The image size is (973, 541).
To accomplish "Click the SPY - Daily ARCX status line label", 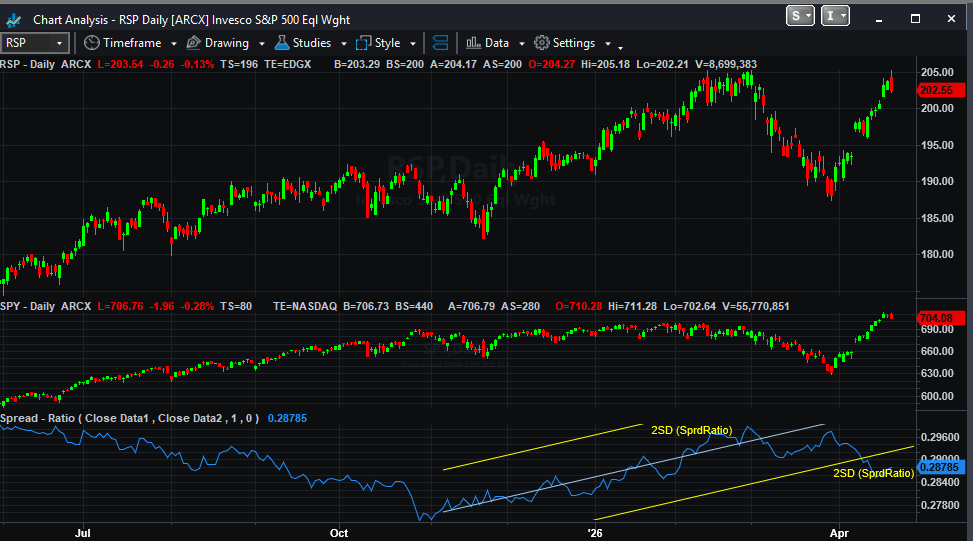I will click(46, 306).
